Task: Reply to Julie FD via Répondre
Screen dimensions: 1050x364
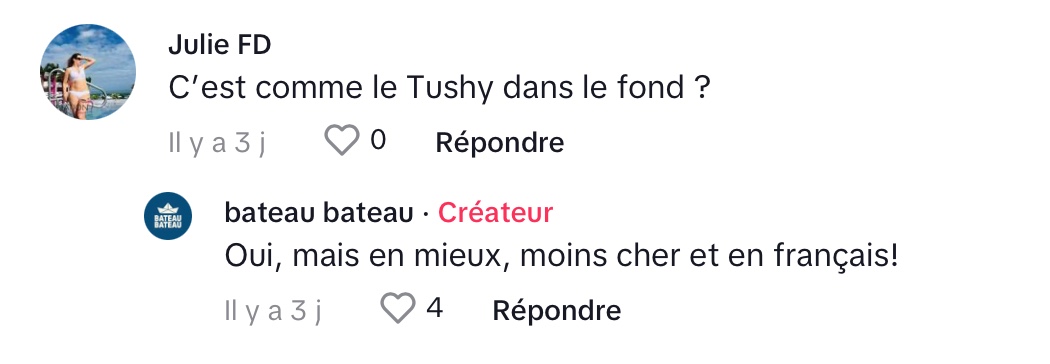Action: point(500,143)
